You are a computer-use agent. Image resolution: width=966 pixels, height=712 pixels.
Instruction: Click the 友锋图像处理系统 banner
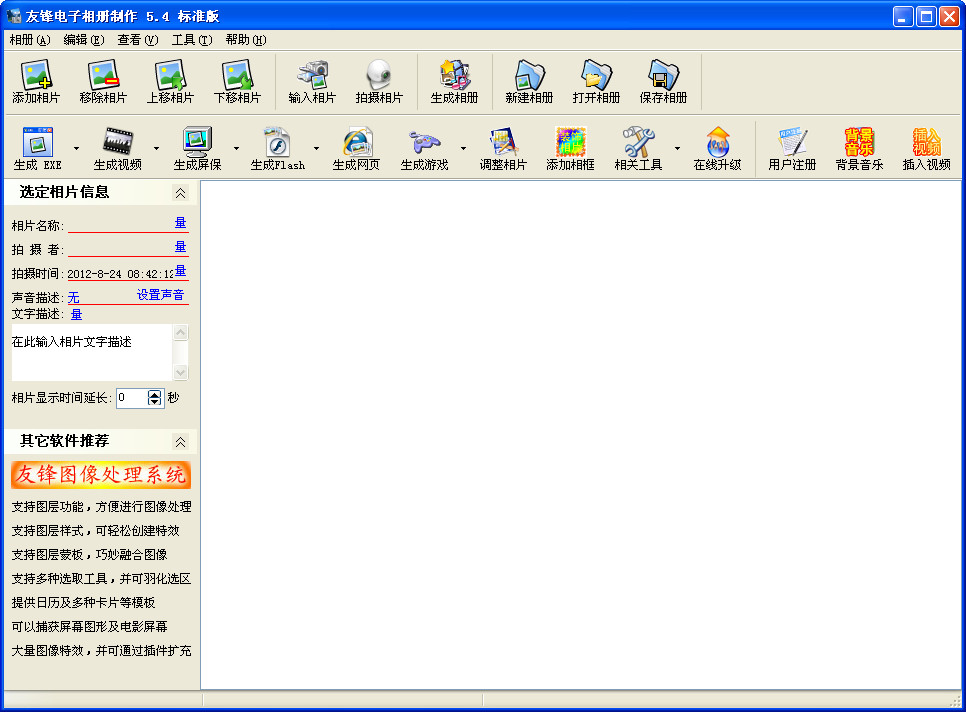pyautogui.click(x=100, y=475)
